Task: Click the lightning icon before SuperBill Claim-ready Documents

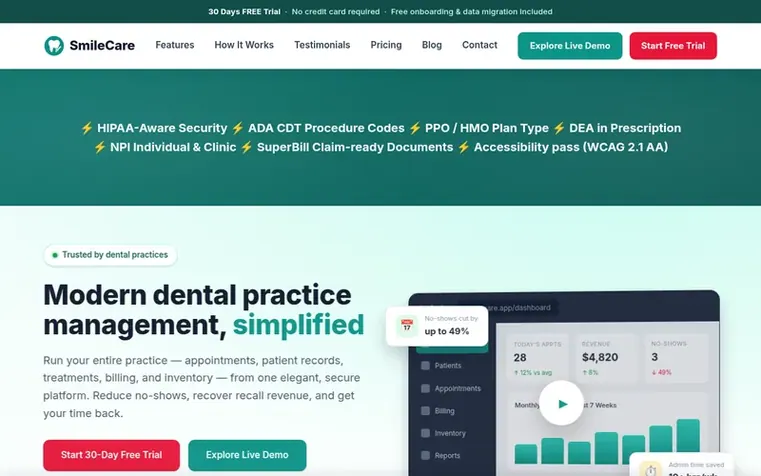Action: pyautogui.click(x=247, y=147)
